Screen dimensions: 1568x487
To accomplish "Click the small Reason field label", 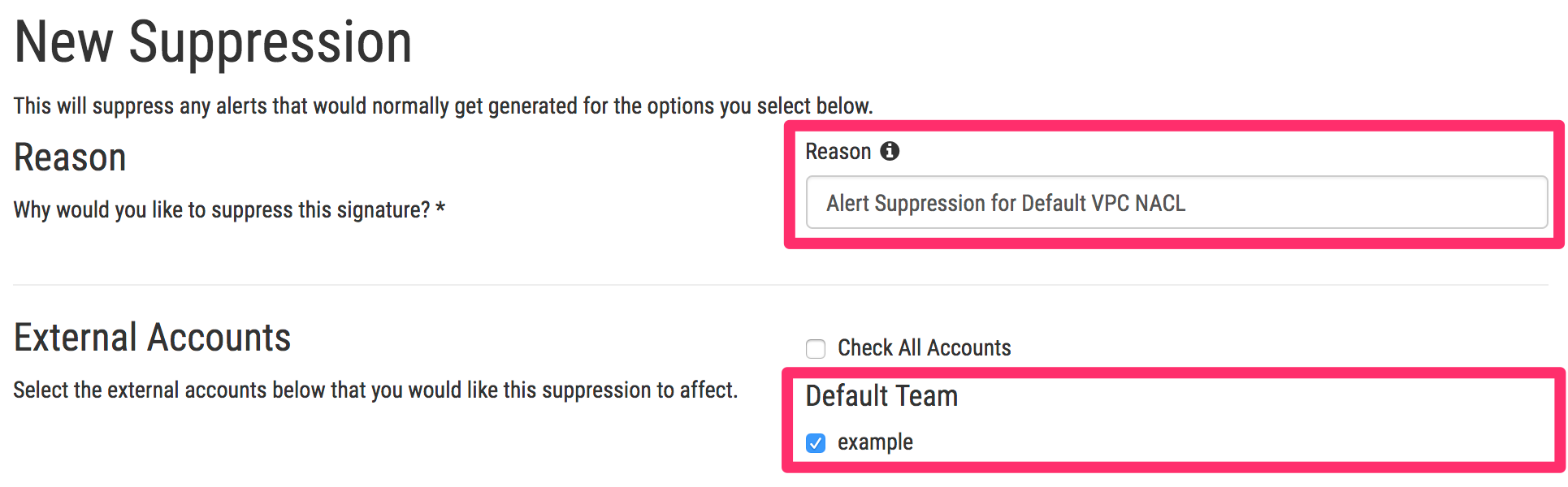I will (x=838, y=152).
